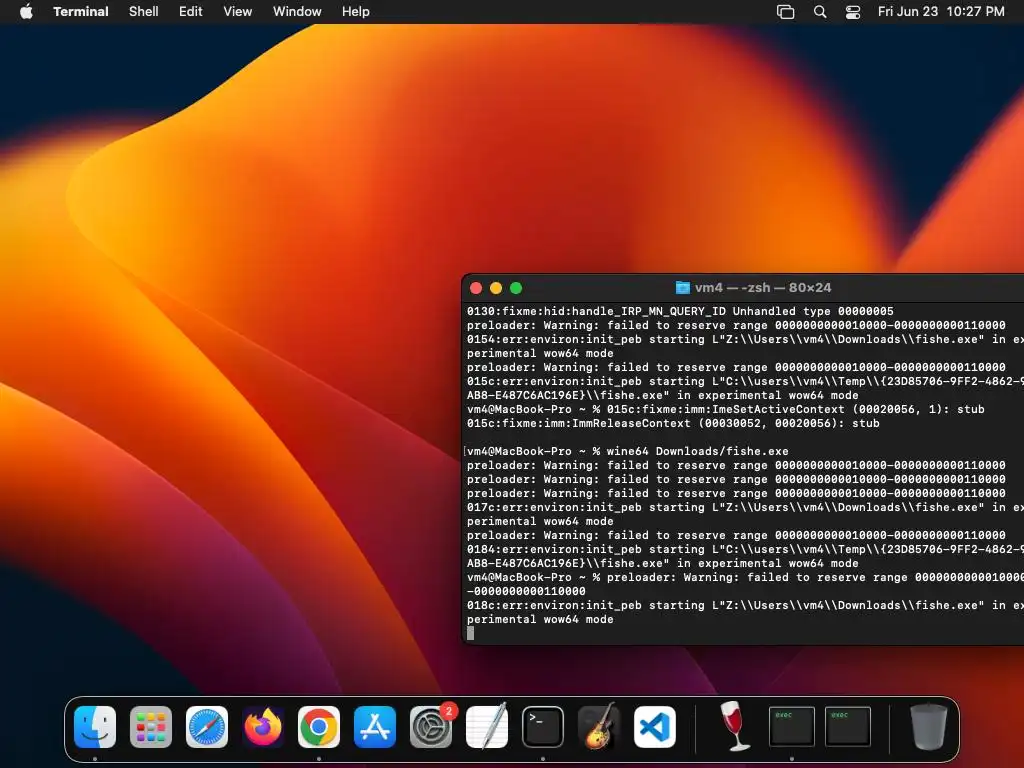Screen dimensions: 1024x768
Task: Open the Apple menu
Action: click(26, 11)
